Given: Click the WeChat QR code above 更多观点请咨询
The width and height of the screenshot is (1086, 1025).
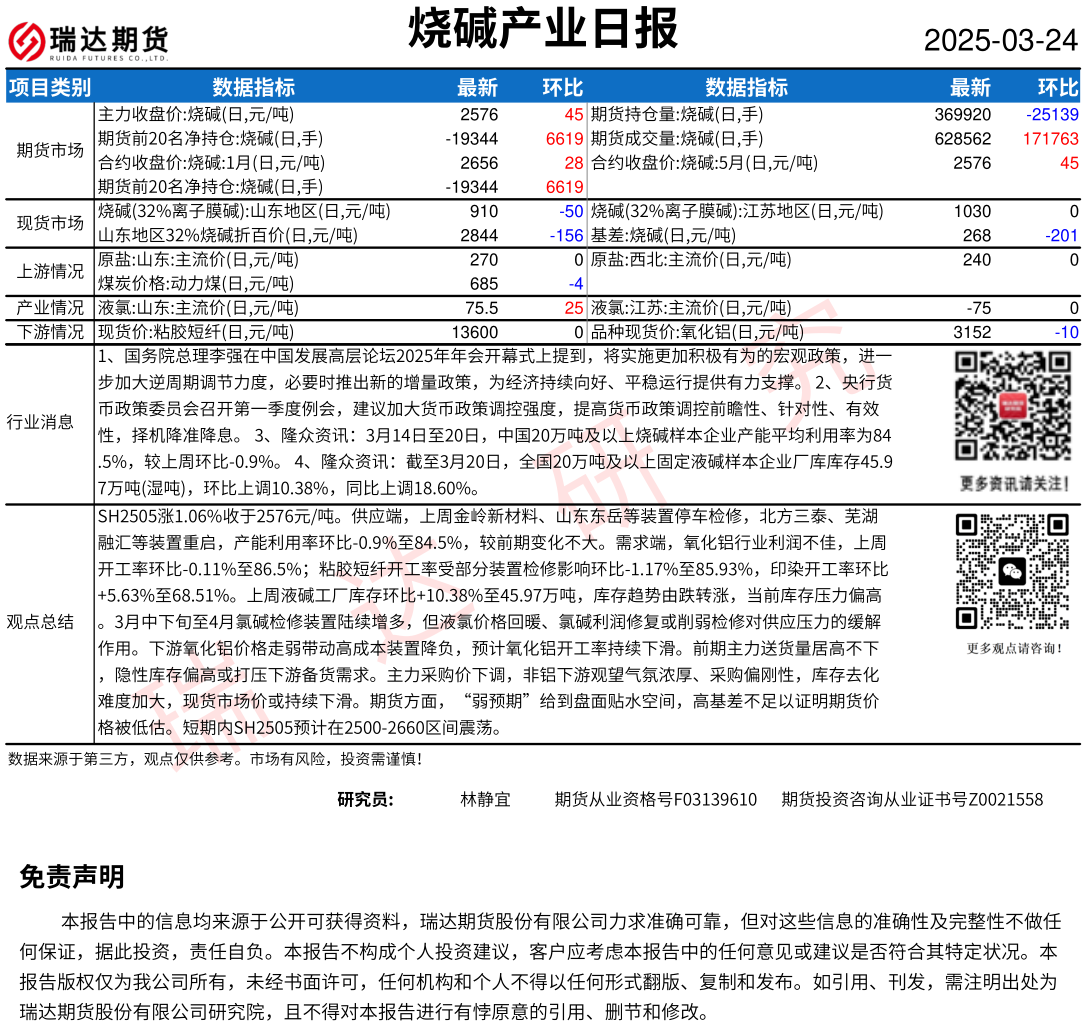Looking at the screenshot, I should point(1009,571).
